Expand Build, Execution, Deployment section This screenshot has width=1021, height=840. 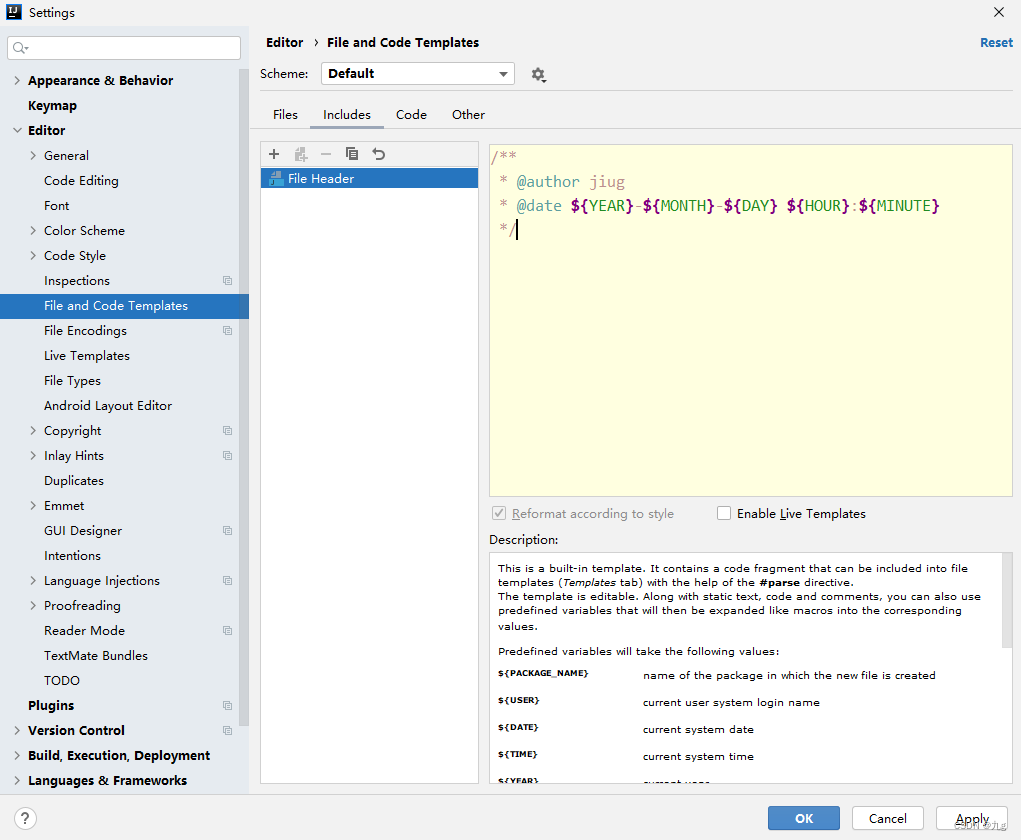coord(17,755)
